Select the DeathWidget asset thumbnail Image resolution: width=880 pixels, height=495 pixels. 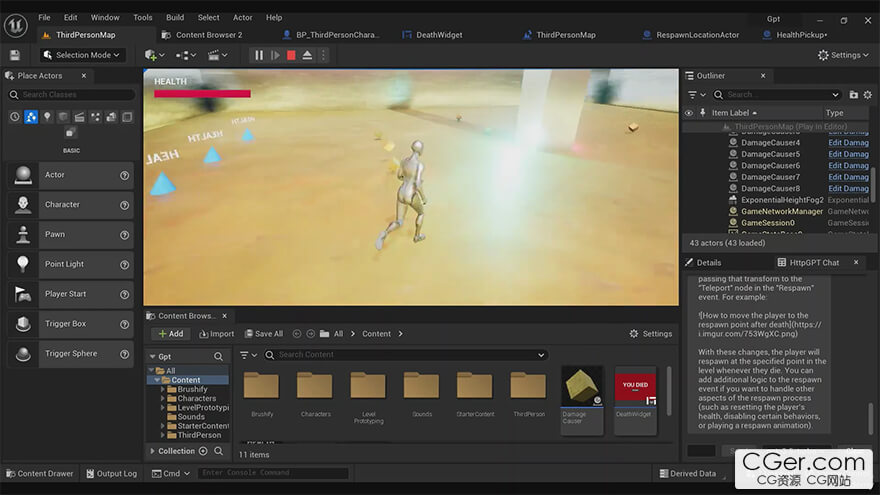pyautogui.click(x=635, y=400)
